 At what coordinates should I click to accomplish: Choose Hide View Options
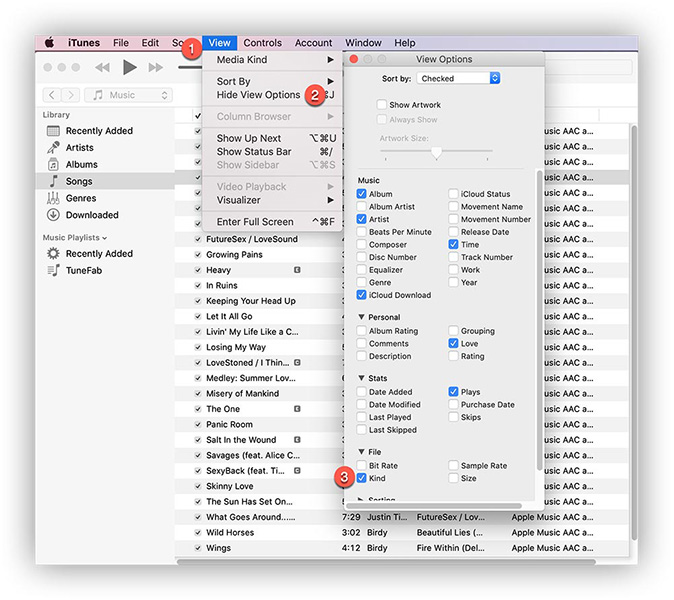[x=272, y=95]
